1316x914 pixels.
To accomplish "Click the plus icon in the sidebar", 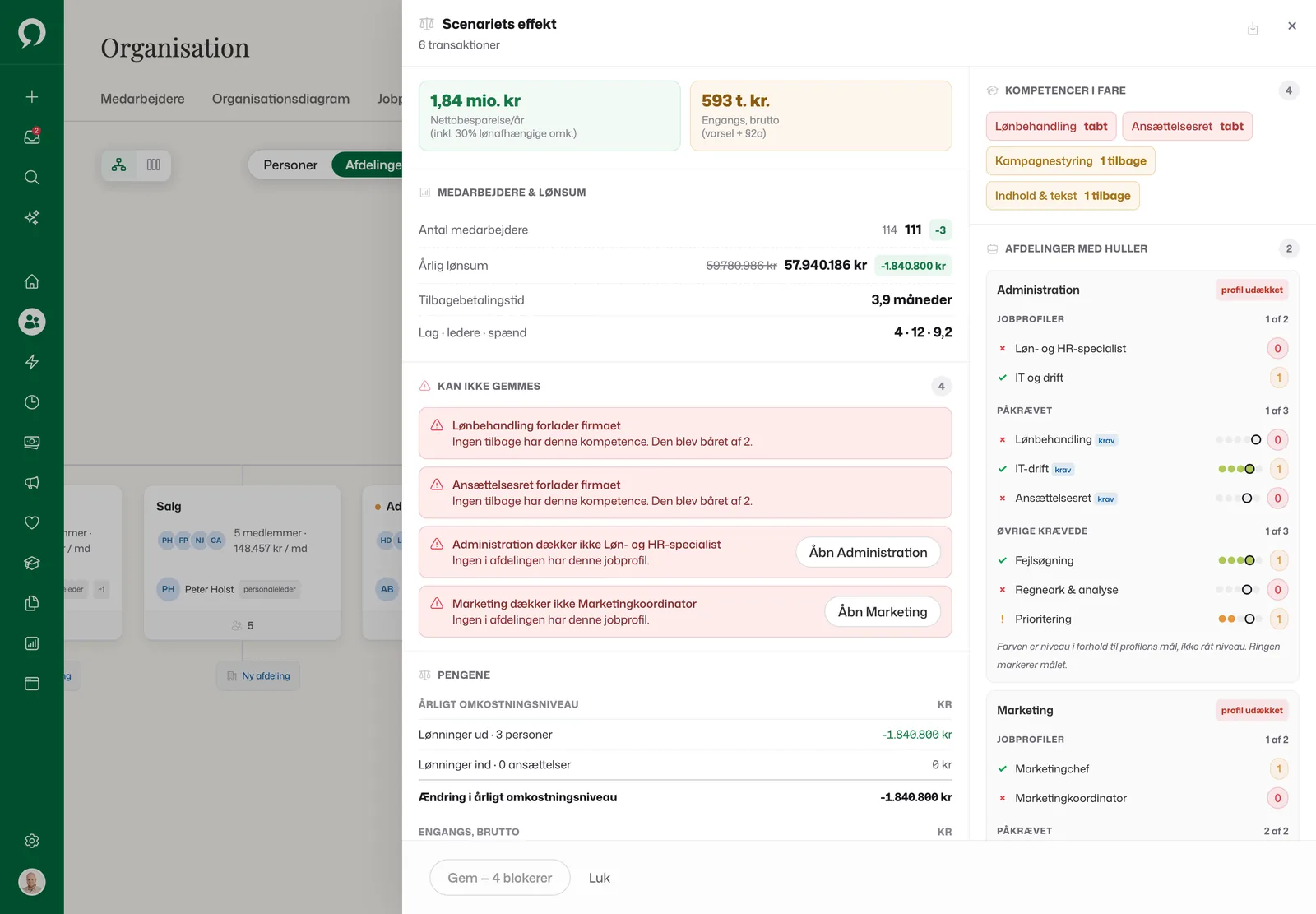I will tap(32, 97).
